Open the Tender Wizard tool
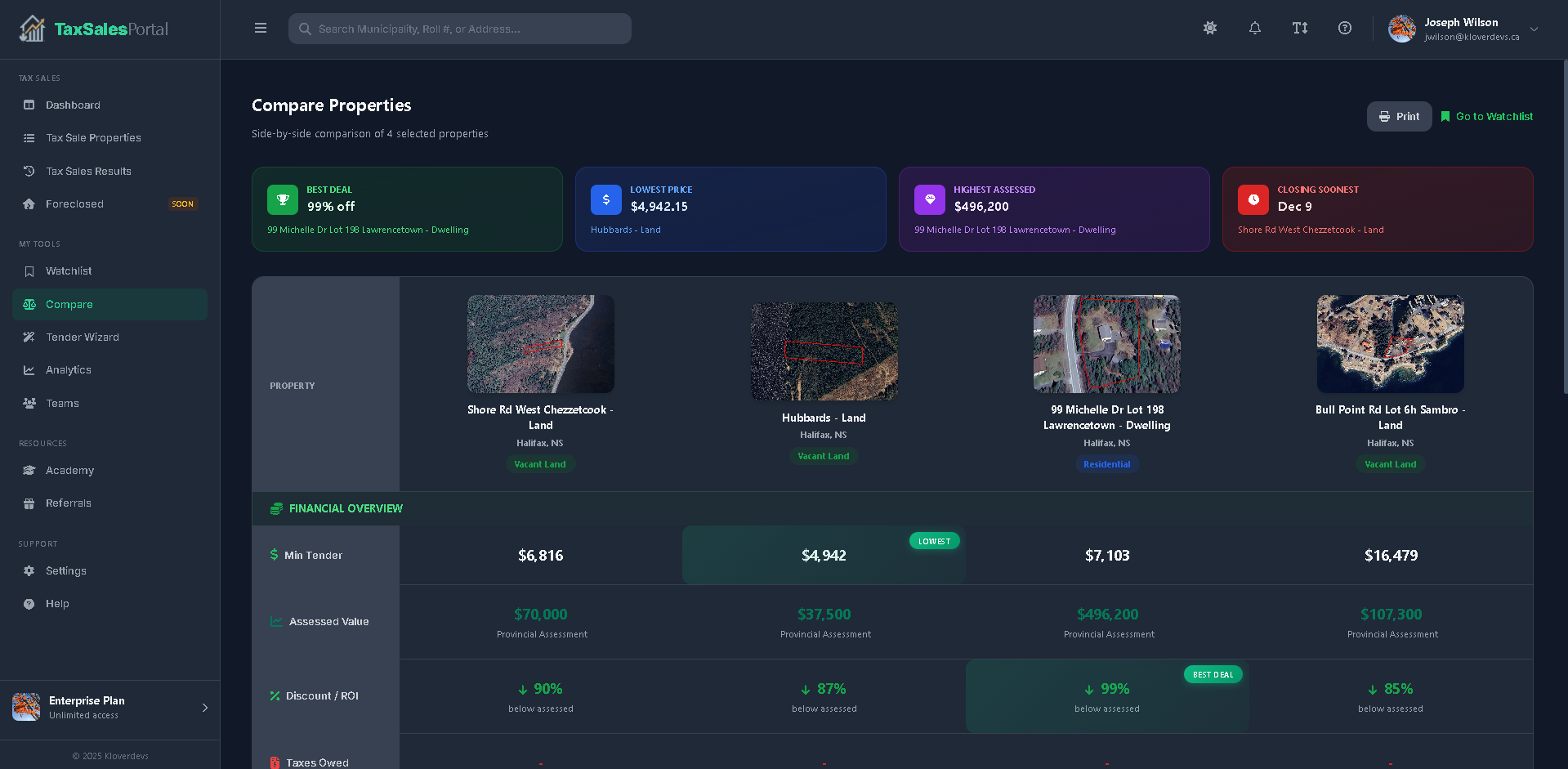The width and height of the screenshot is (1568, 769). [x=80, y=337]
